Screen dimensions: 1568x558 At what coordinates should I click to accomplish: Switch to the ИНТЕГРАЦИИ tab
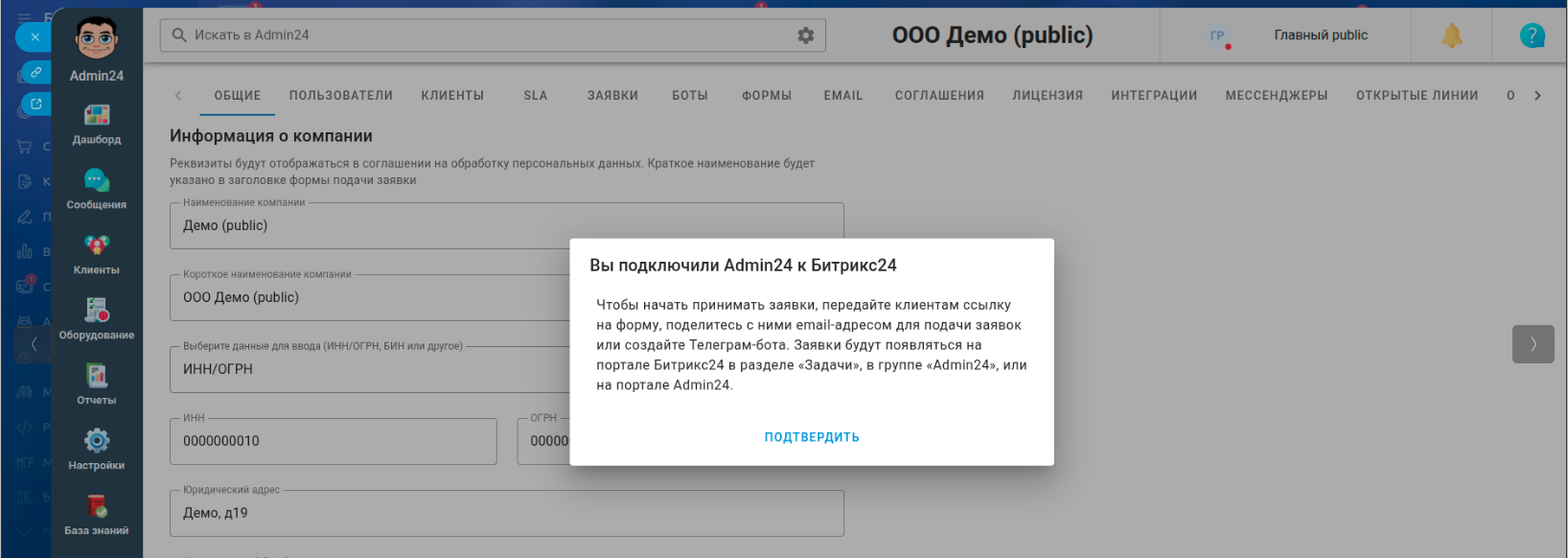(x=1154, y=96)
